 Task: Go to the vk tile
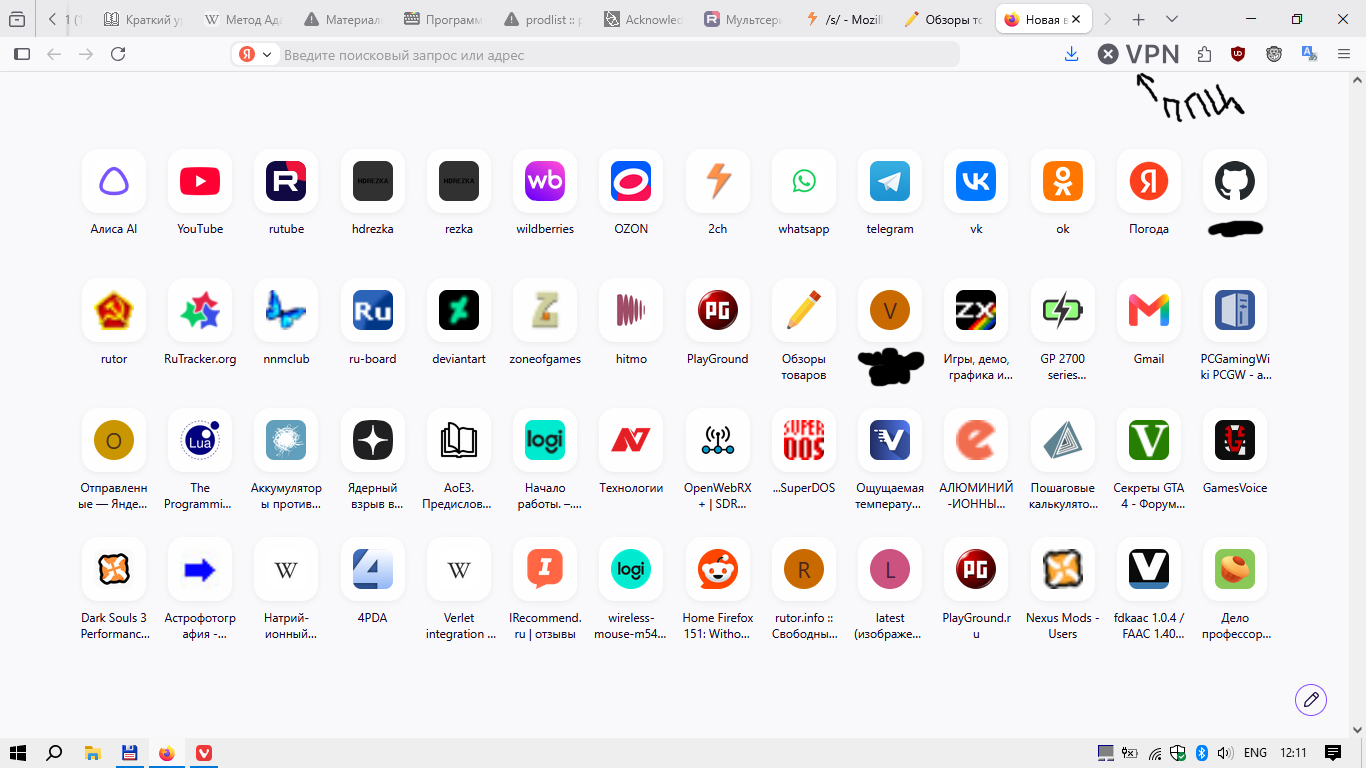(976, 181)
